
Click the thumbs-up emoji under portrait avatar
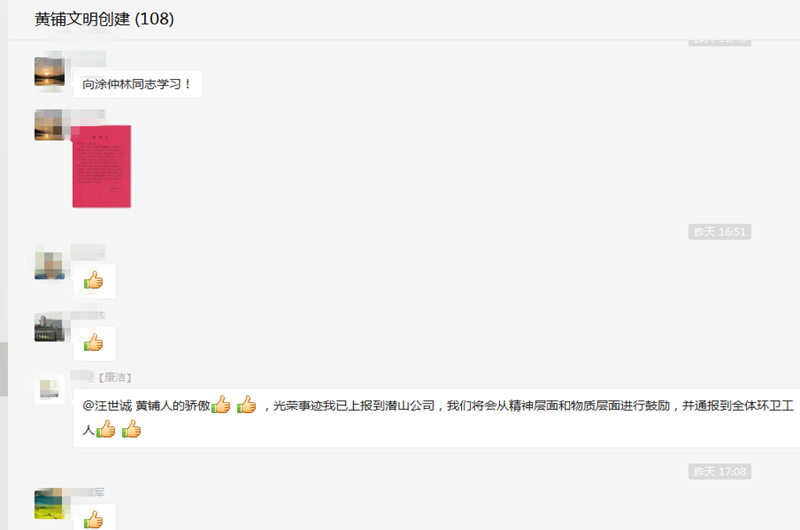click(x=94, y=281)
